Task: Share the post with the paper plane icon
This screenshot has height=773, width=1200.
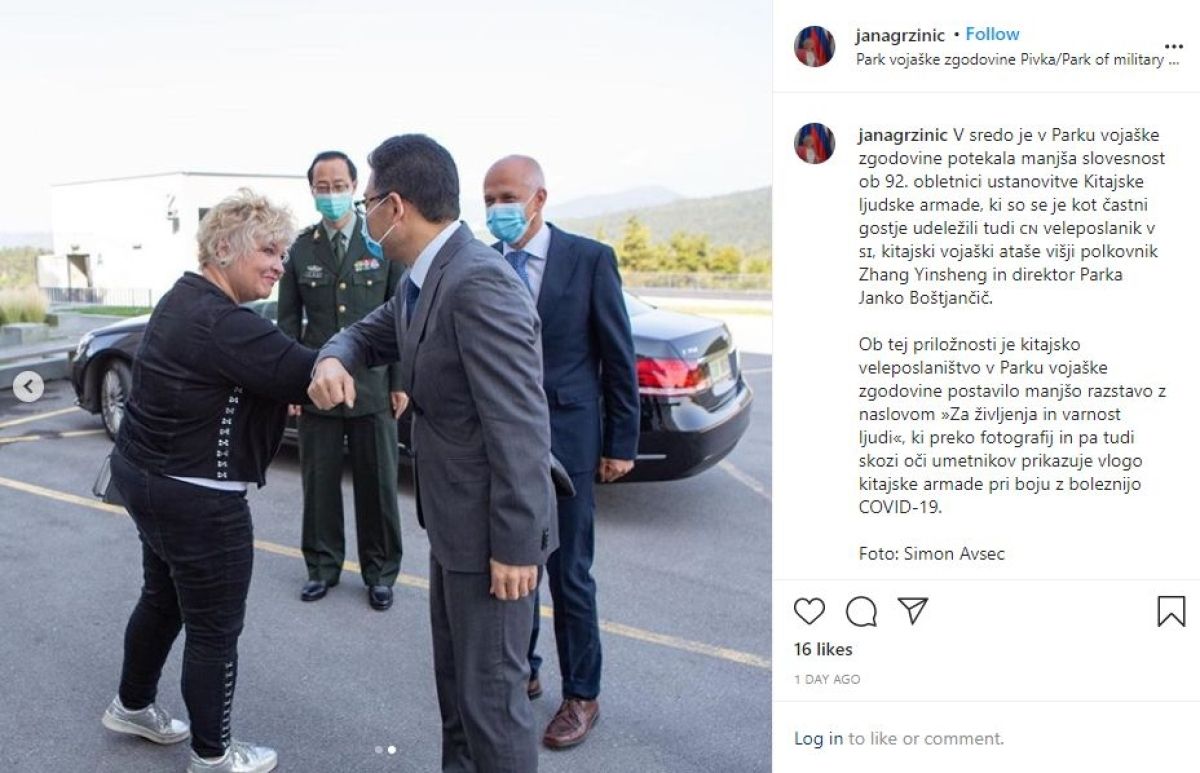Action: tap(912, 611)
